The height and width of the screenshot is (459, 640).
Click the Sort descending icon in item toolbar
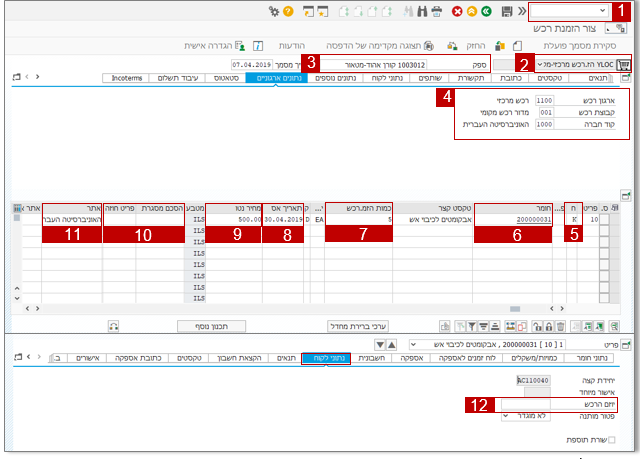(483, 326)
